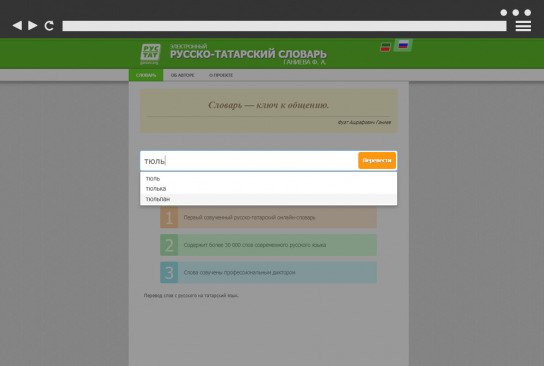The height and width of the screenshot is (366, 544).
Task: Click the number 2 feature block
Action: coord(269,245)
